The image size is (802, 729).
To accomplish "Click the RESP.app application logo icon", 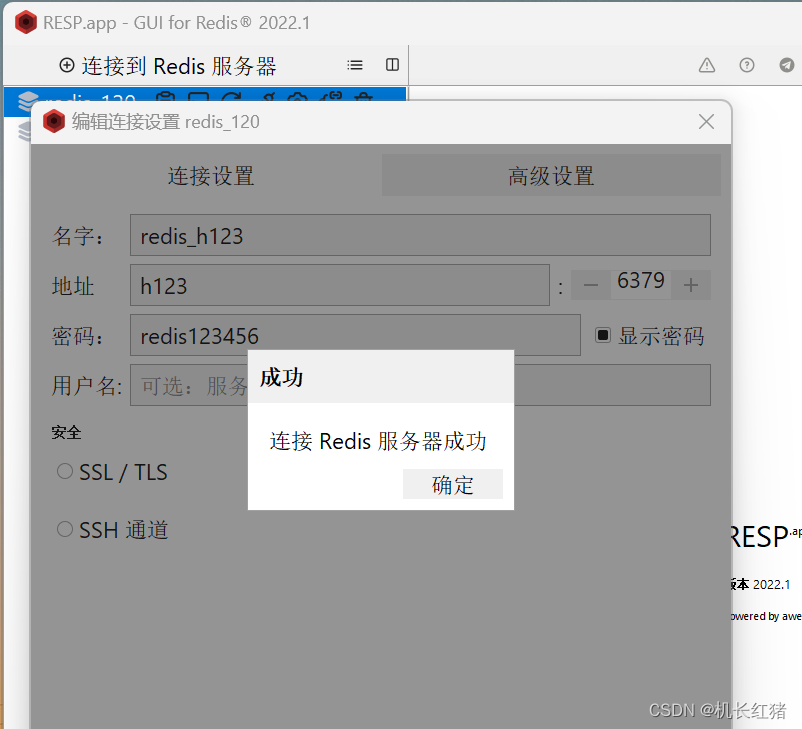I will click(26, 23).
